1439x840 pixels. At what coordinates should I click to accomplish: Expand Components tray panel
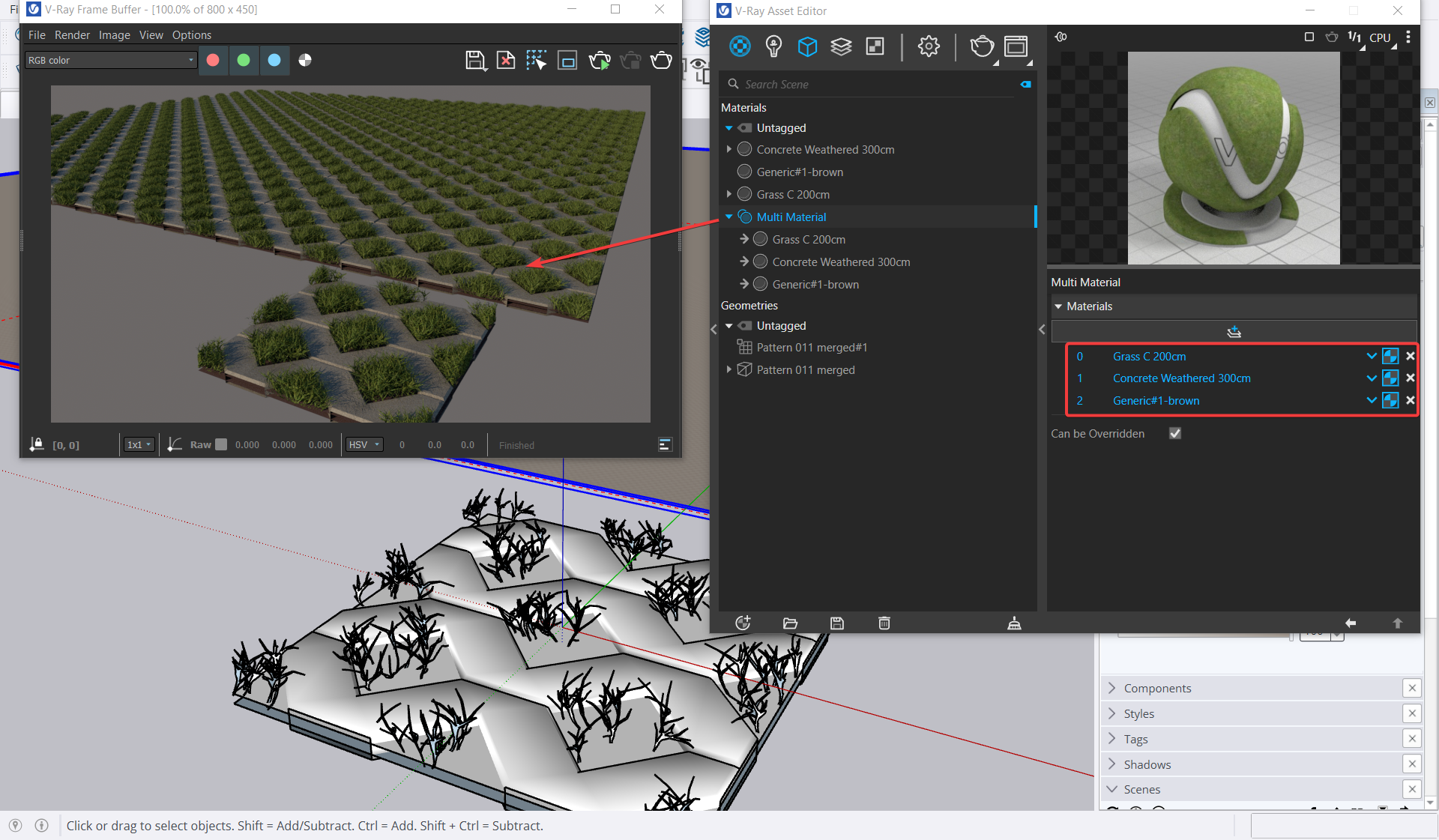pyautogui.click(x=1111, y=688)
